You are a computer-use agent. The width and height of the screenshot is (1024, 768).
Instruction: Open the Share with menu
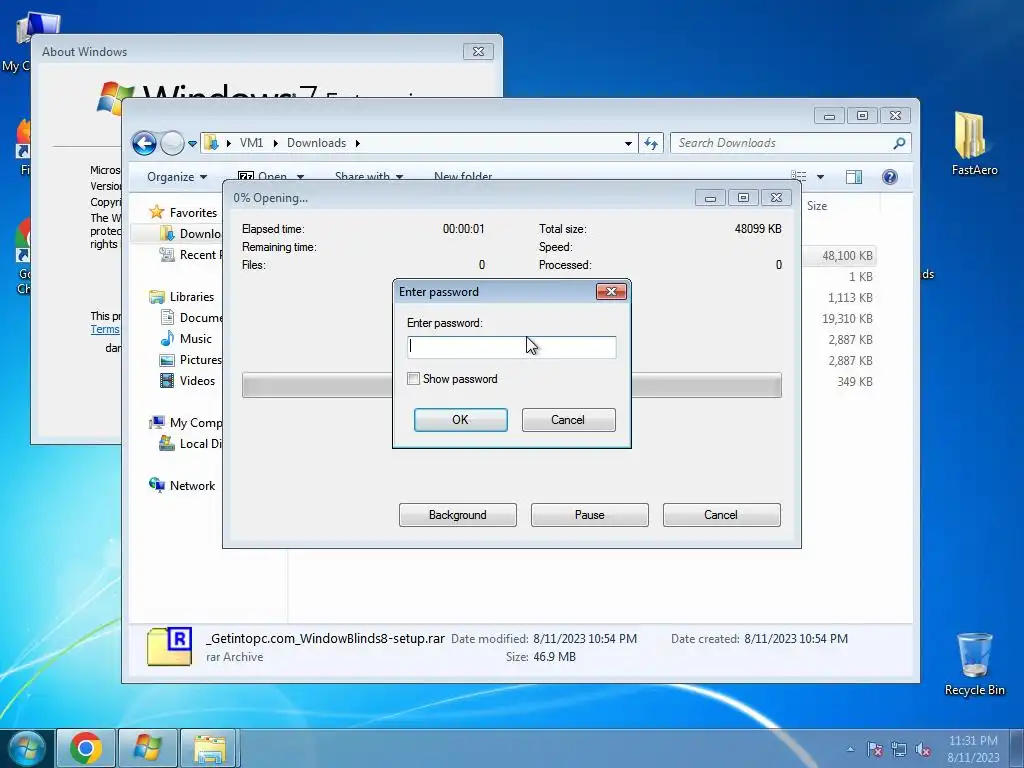tap(369, 176)
